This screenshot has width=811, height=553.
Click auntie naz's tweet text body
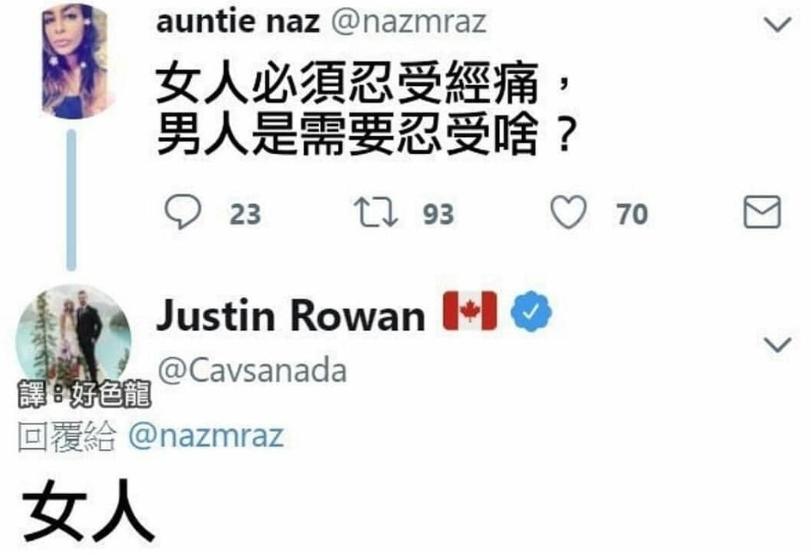(366, 109)
